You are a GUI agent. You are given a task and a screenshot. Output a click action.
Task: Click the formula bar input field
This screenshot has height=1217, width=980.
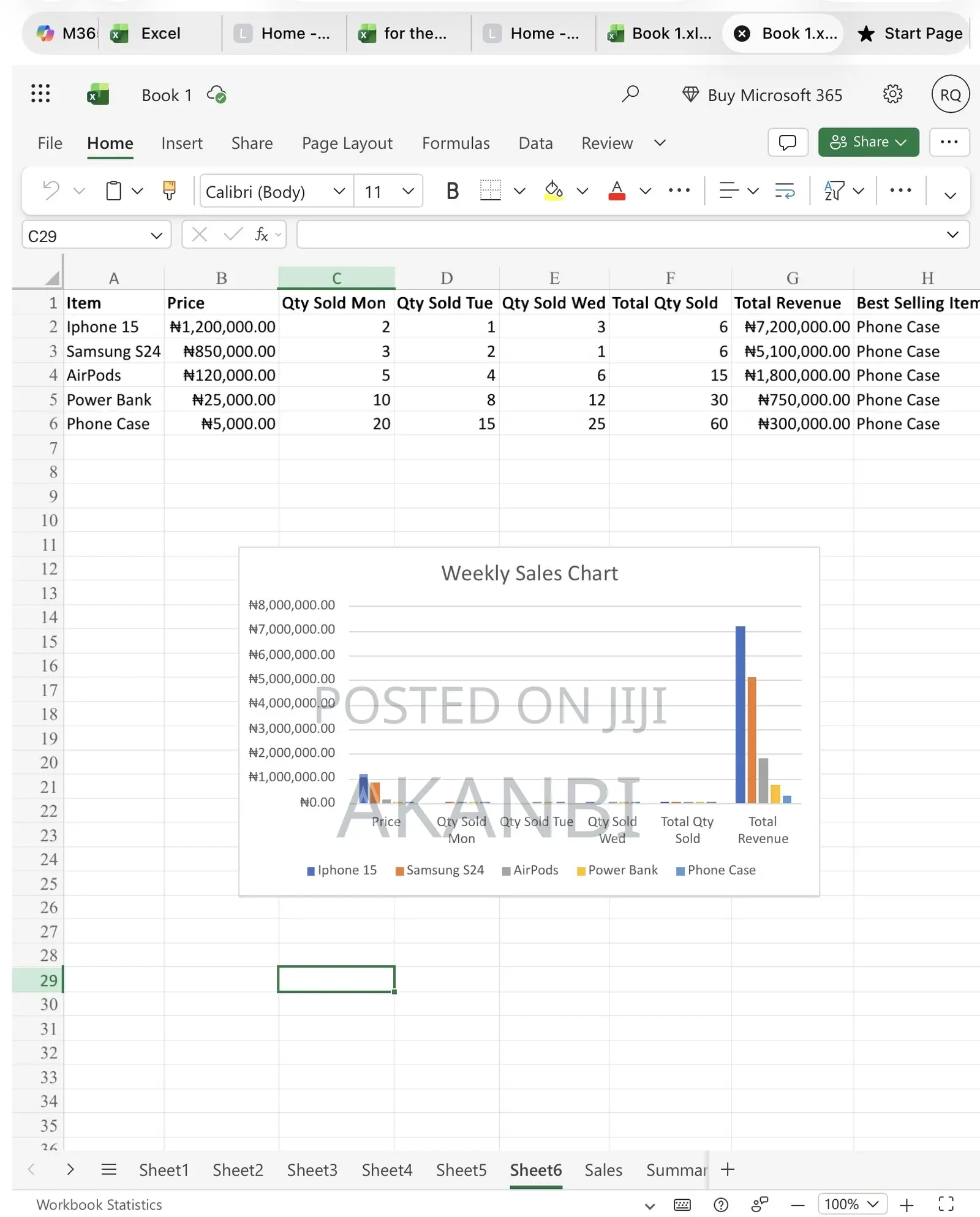(619, 235)
